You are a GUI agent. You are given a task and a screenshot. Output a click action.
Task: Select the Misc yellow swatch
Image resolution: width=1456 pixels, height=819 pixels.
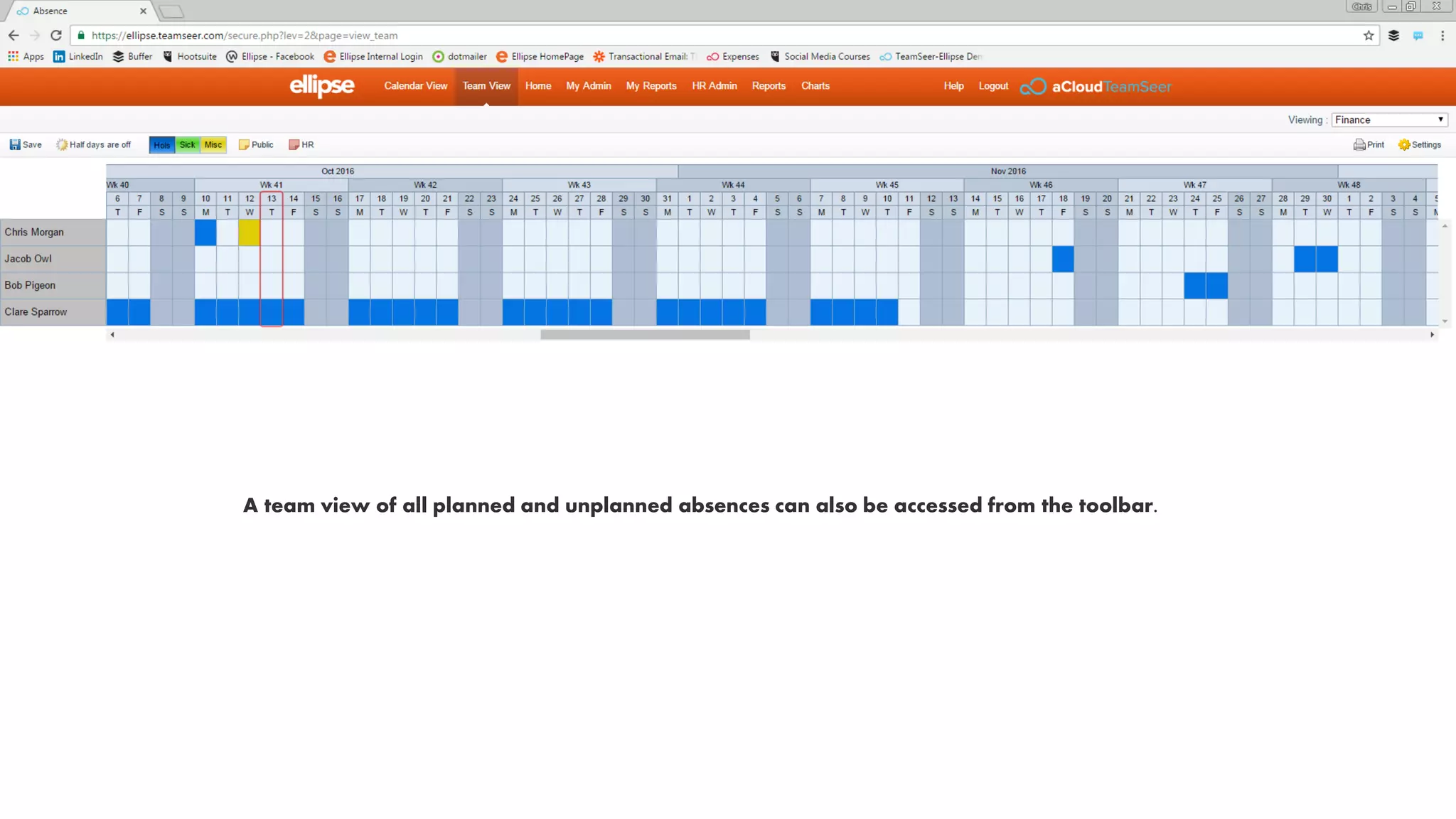[x=213, y=145]
